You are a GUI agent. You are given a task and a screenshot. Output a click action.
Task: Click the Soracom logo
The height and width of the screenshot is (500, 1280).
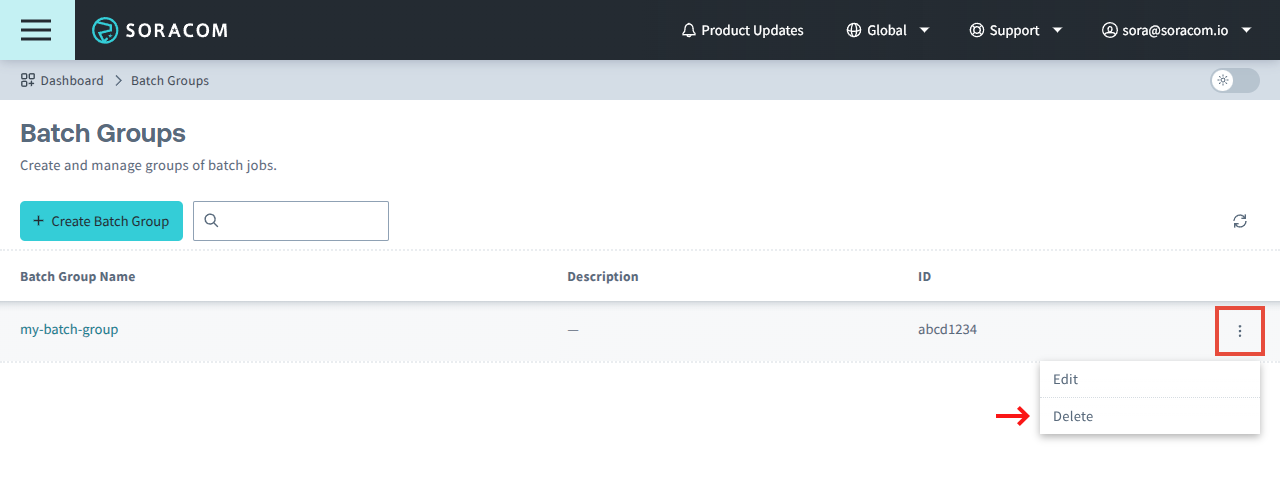coord(160,30)
